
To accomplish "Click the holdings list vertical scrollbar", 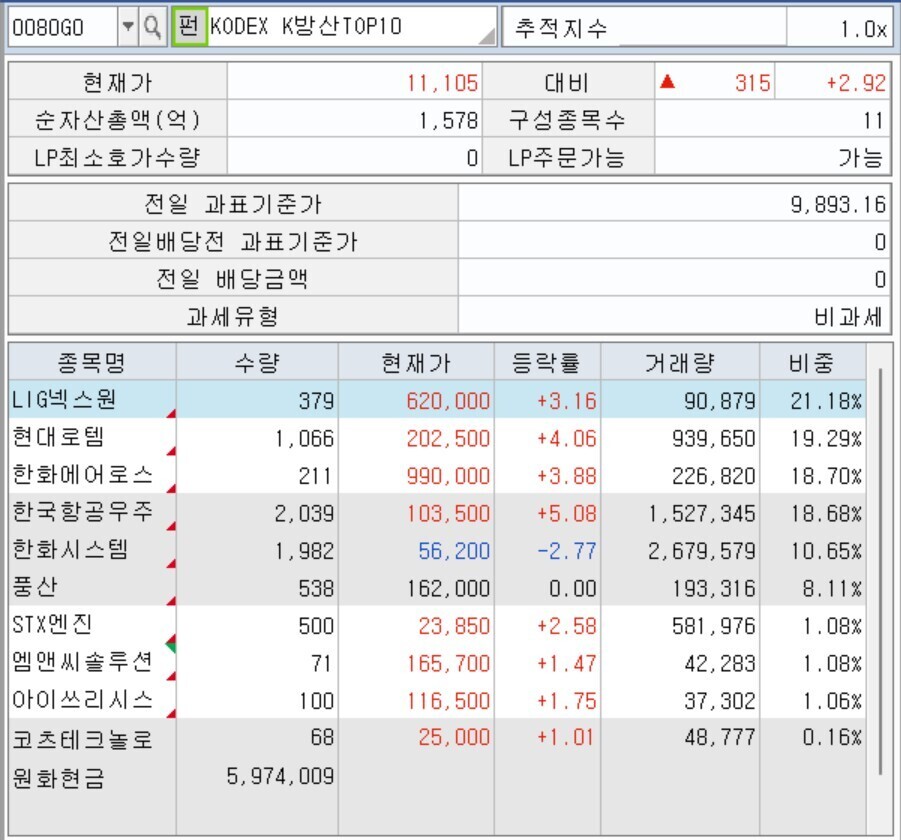I will (x=880, y=572).
